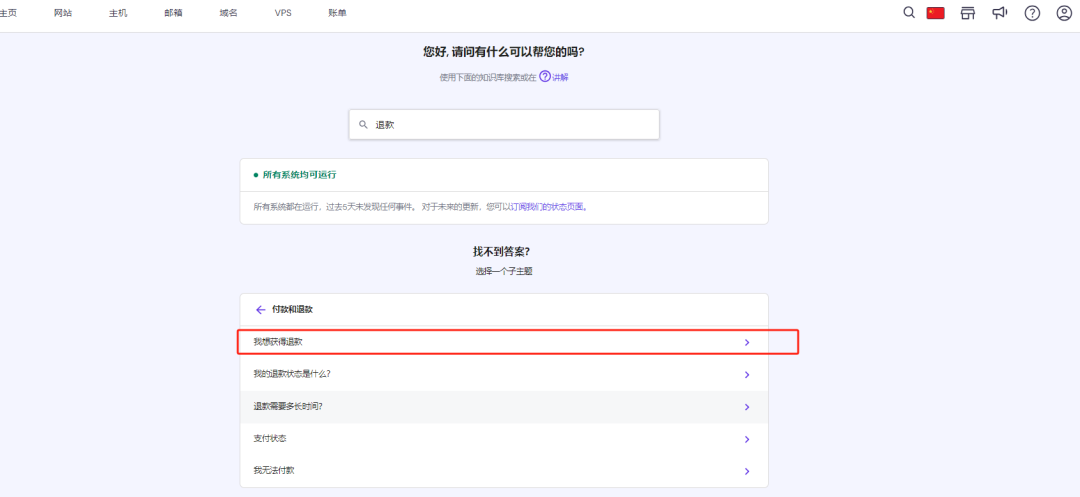The height and width of the screenshot is (497, 1080).
Task: Click the search magnifier icon in top bar
Action: click(908, 13)
